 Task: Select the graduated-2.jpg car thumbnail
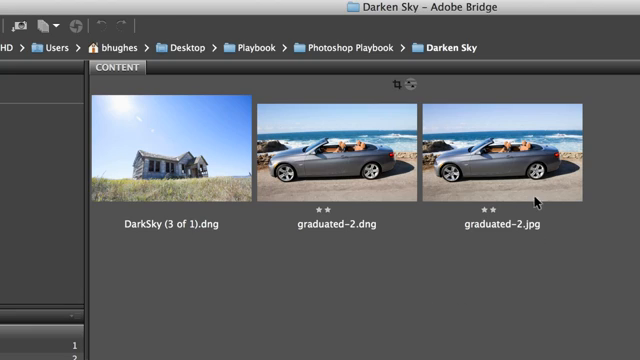pyautogui.click(x=502, y=152)
